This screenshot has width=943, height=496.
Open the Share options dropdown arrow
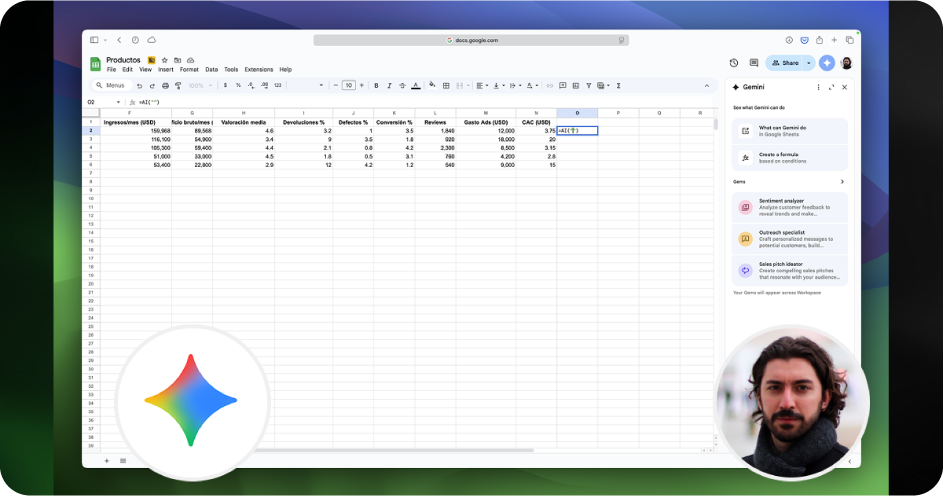pyautogui.click(x=809, y=63)
